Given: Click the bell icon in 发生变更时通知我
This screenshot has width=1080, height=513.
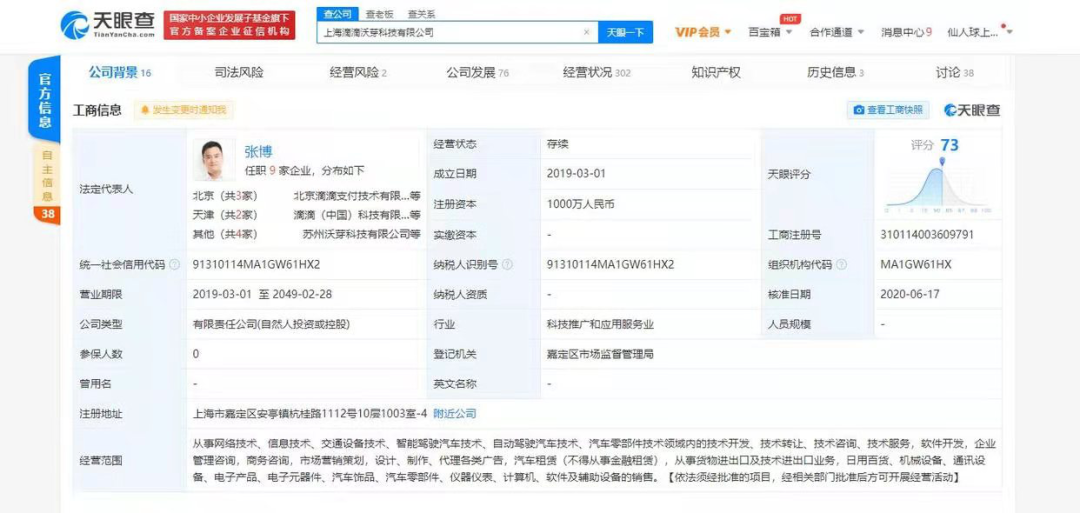Looking at the screenshot, I should (145, 109).
